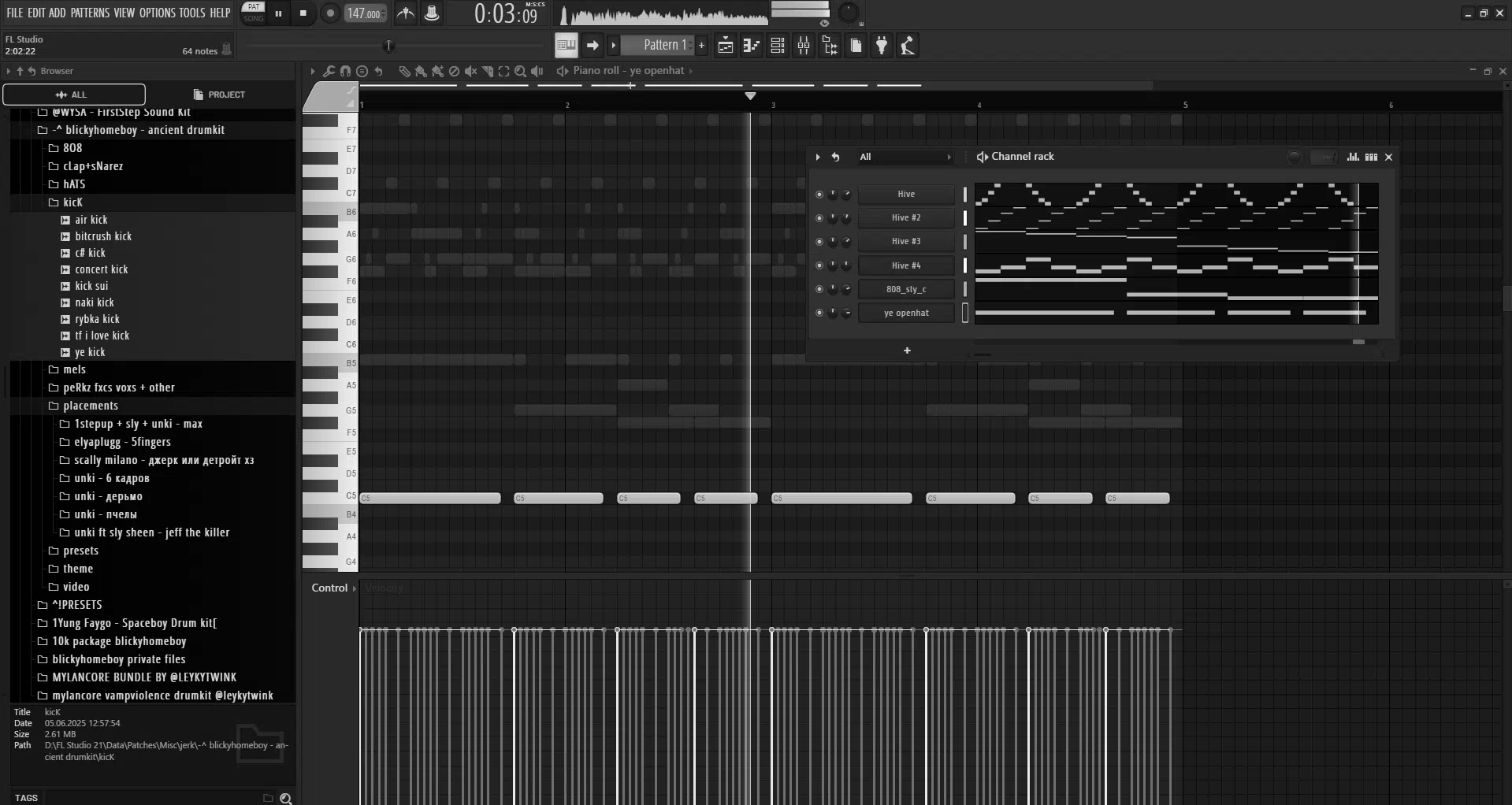Screen dimensions: 1512x805
Task: Select the ye kick sample
Action: click(90, 352)
